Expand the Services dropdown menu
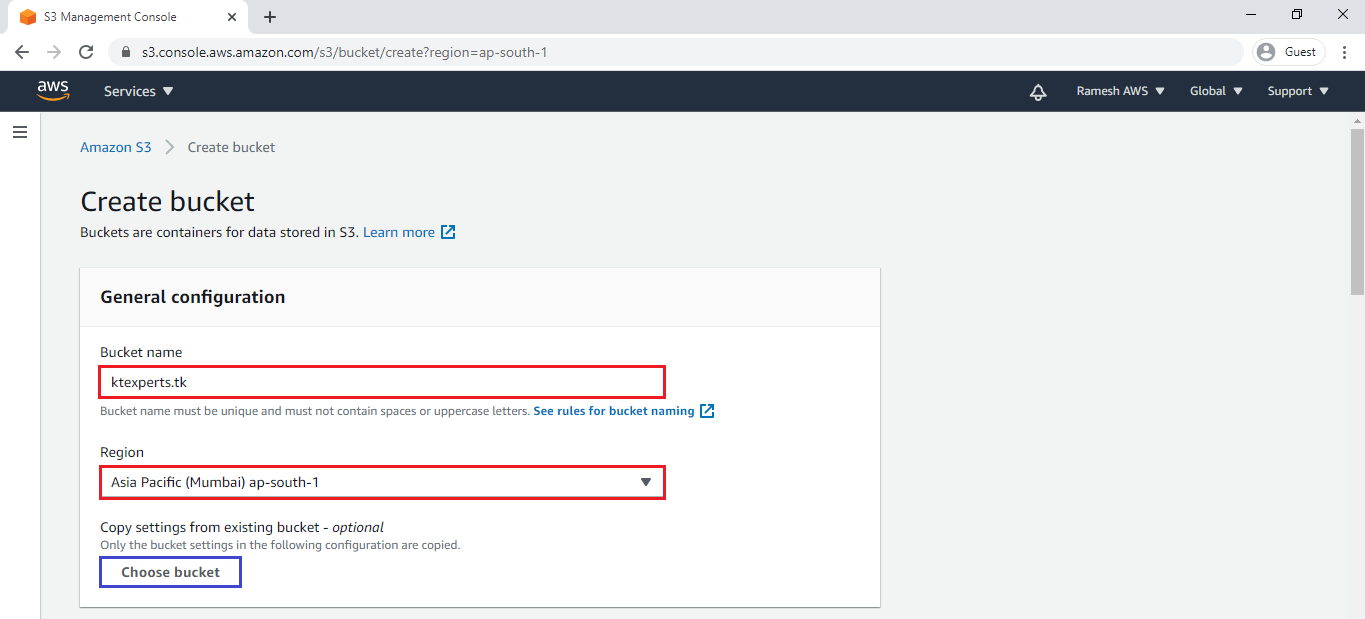 [139, 91]
